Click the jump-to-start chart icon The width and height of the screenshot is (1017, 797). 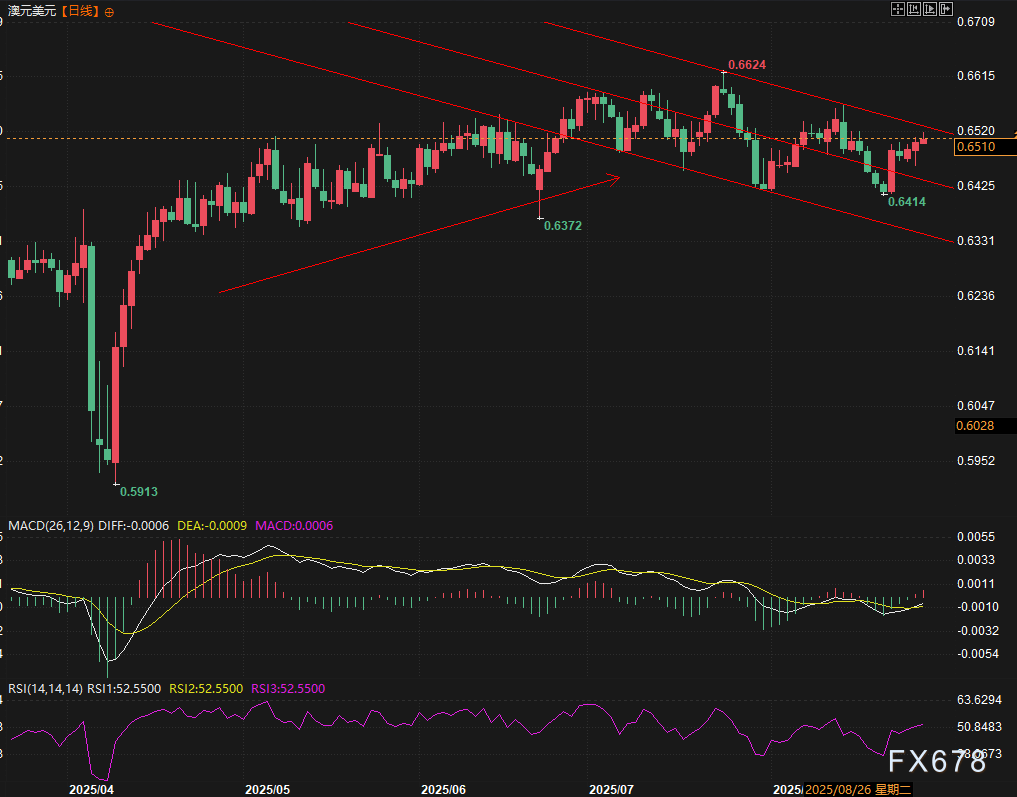[x=914, y=9]
